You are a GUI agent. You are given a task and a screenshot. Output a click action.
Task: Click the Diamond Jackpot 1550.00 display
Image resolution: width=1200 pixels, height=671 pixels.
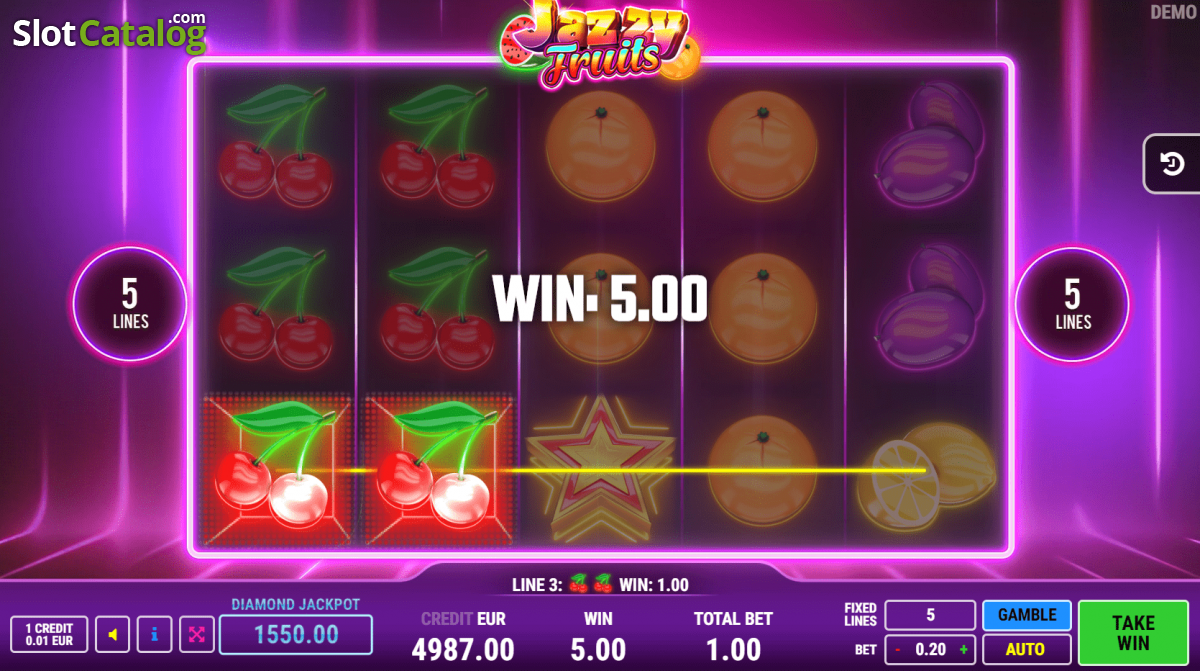click(x=296, y=634)
